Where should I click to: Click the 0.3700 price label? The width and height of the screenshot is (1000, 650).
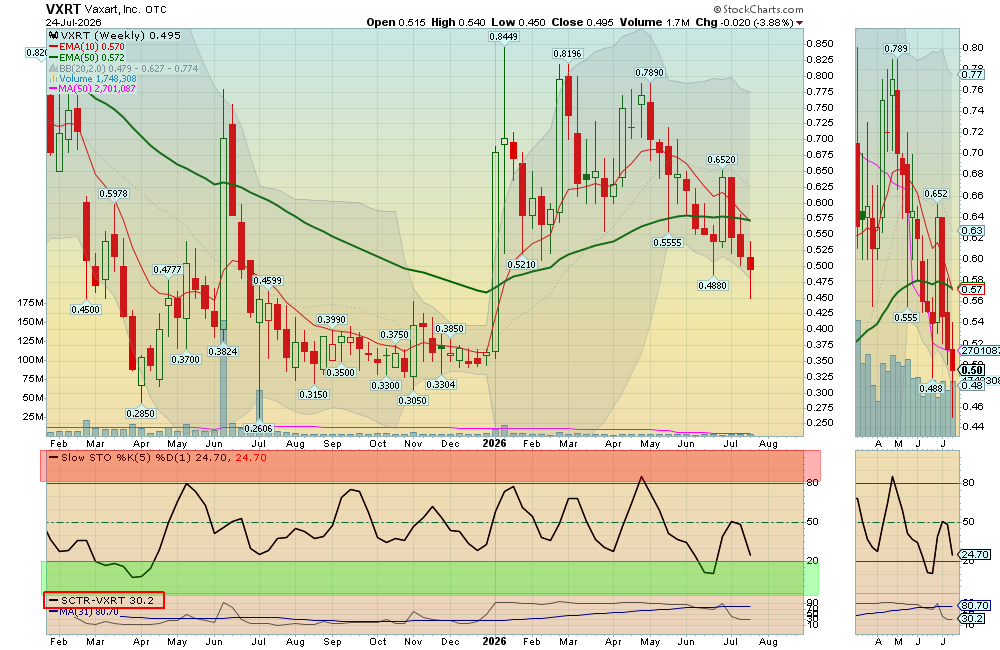pyautogui.click(x=186, y=359)
